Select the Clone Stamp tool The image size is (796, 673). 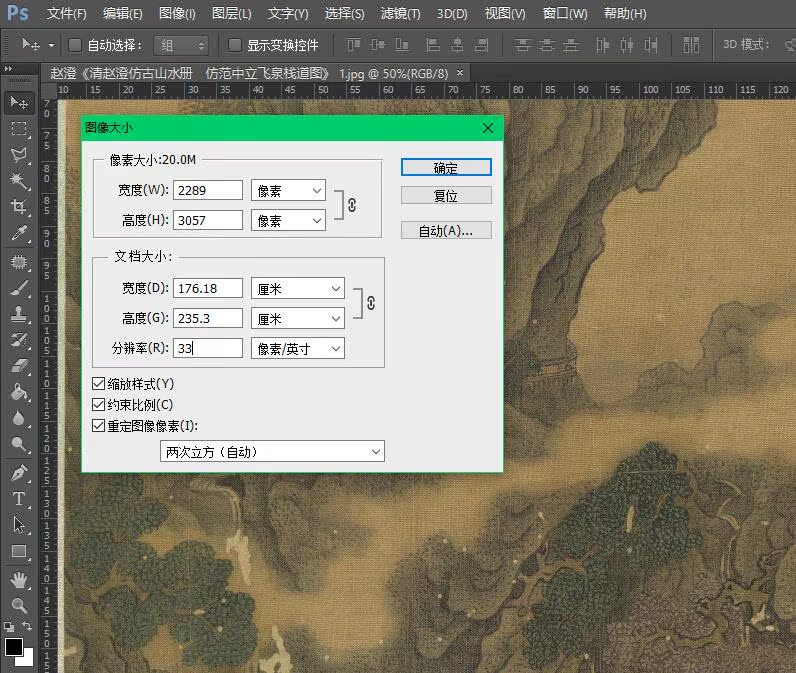[19, 314]
